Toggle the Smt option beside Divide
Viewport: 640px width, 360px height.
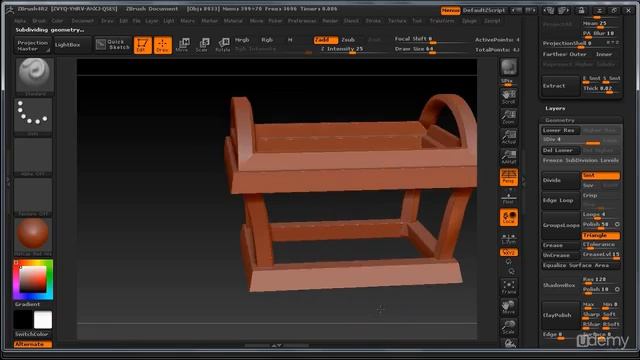pos(601,176)
